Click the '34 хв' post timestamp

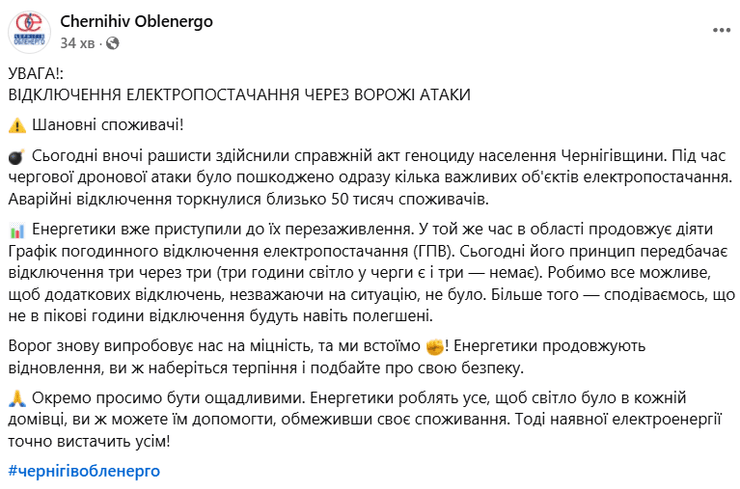tap(78, 43)
